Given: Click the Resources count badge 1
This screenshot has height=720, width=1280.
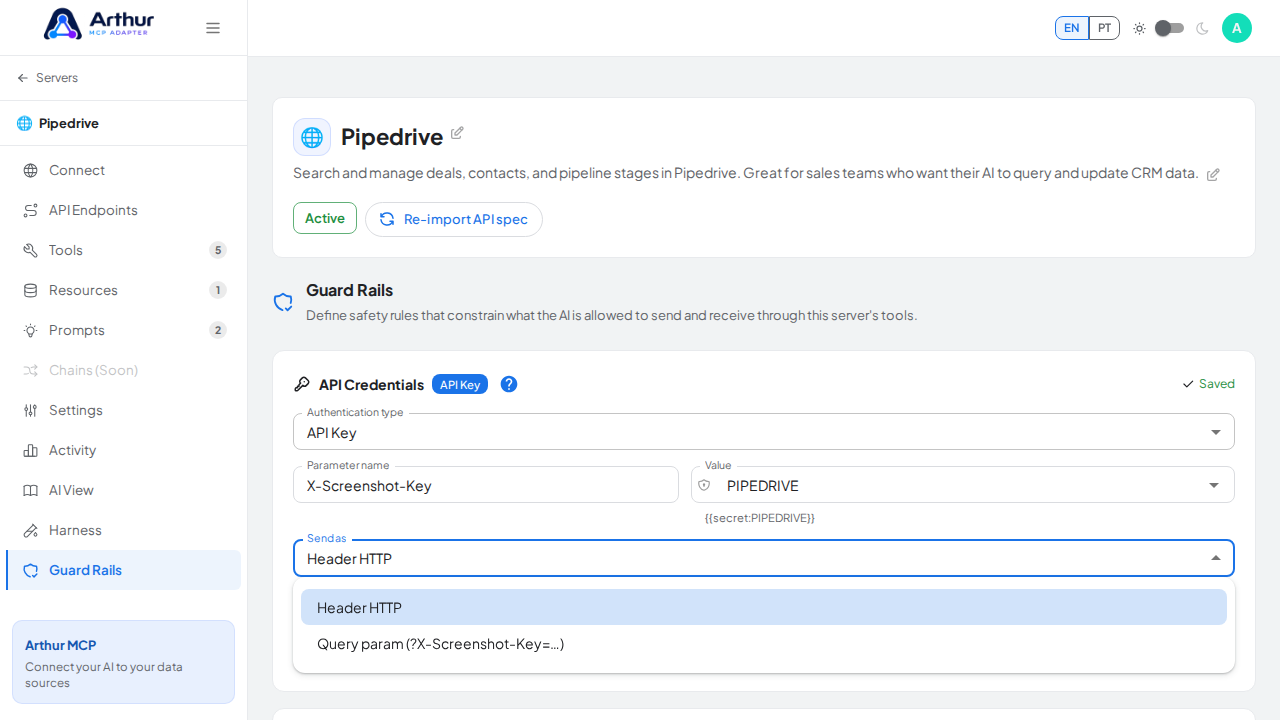Looking at the screenshot, I should coord(218,290).
